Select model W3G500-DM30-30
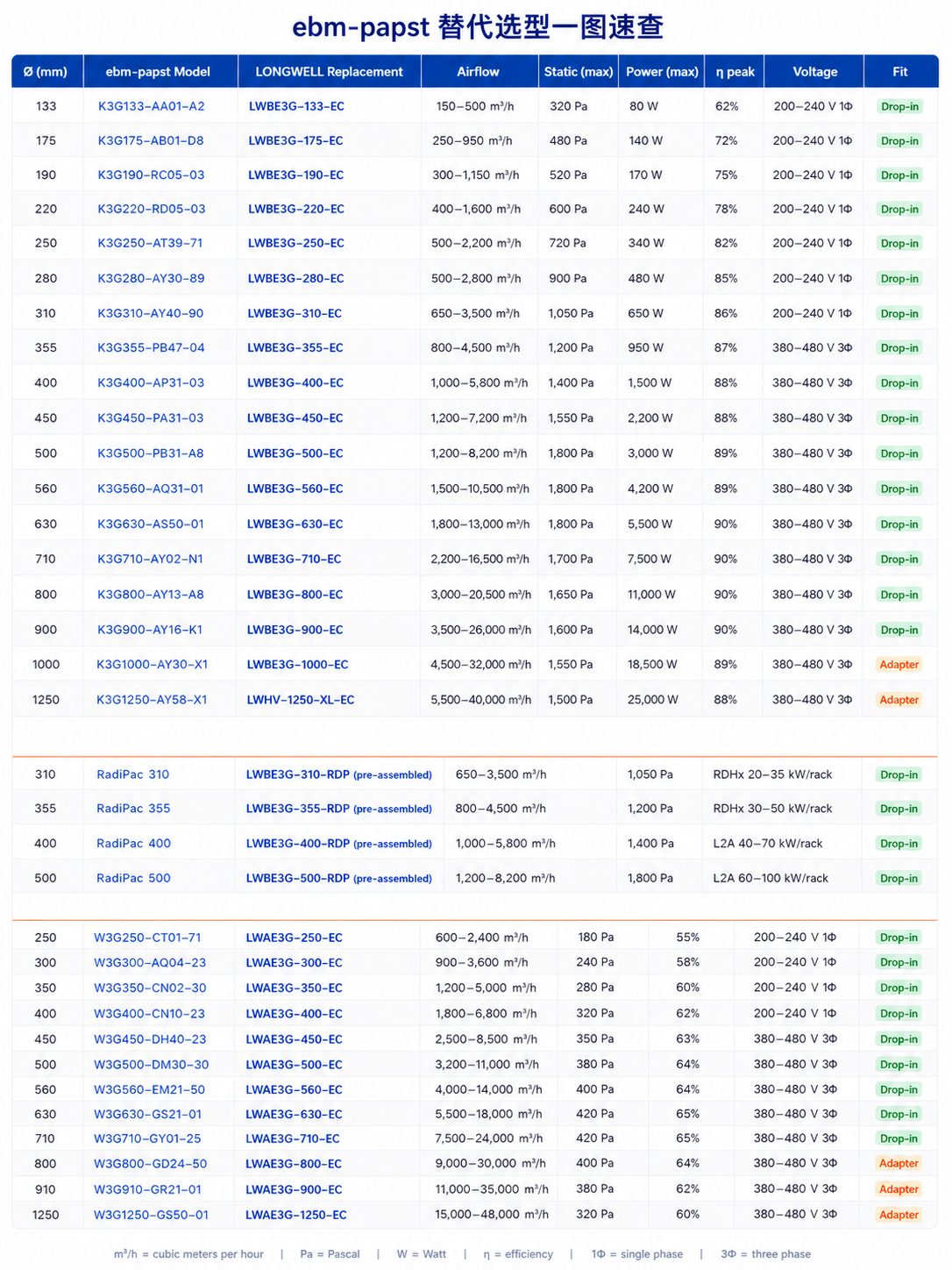Screen dimensions: 952x1270 point(152,1065)
